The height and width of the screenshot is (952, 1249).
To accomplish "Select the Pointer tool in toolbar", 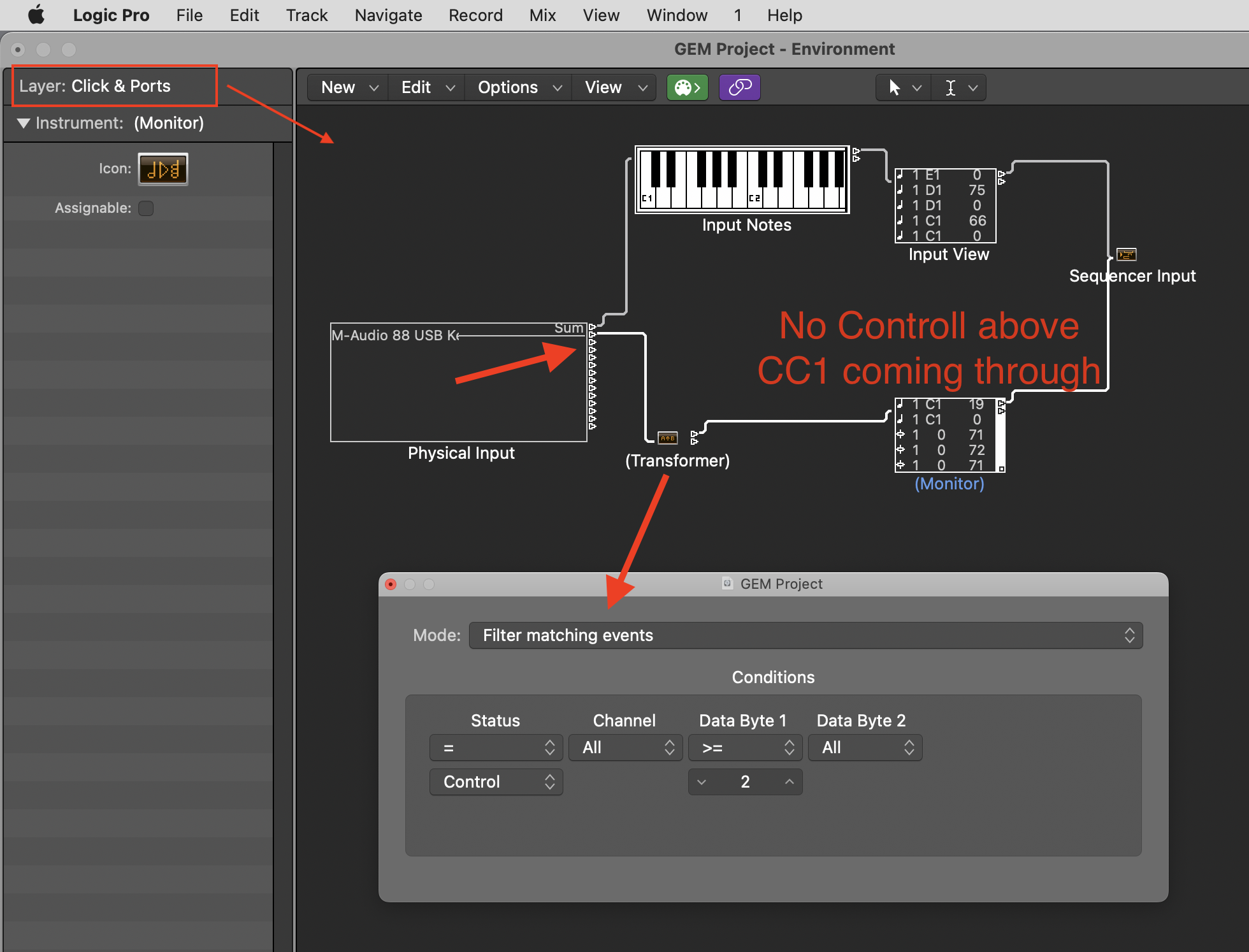I will [894, 87].
